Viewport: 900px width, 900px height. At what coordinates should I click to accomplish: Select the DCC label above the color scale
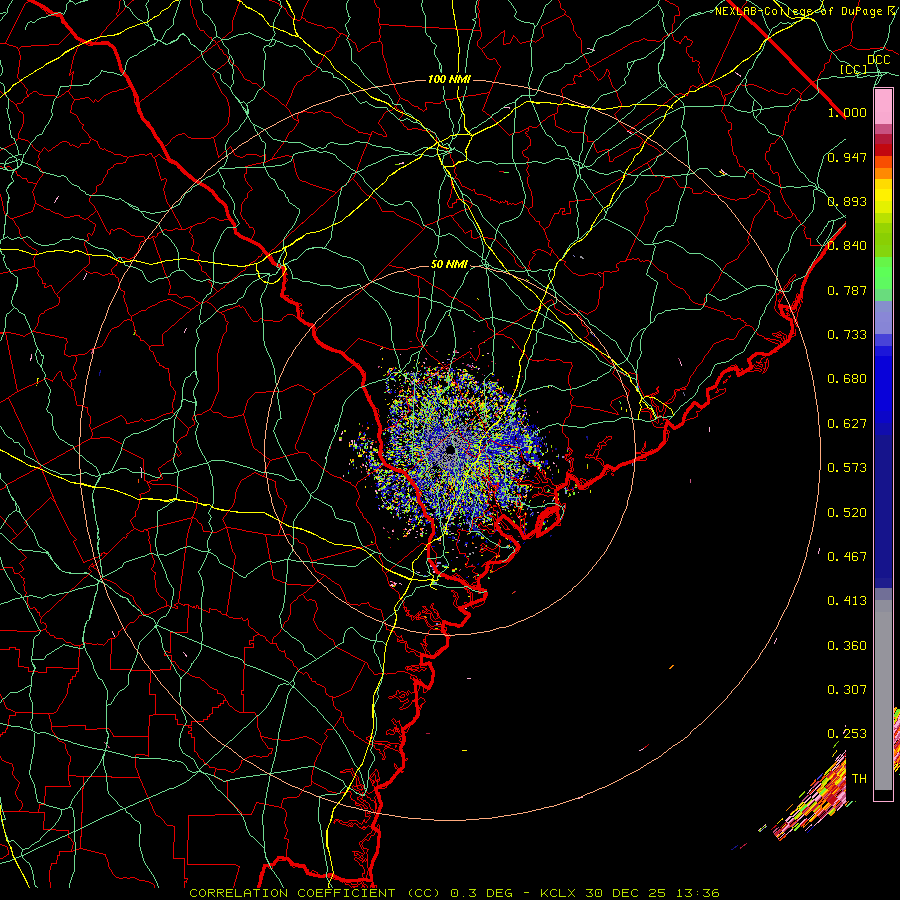point(879,60)
